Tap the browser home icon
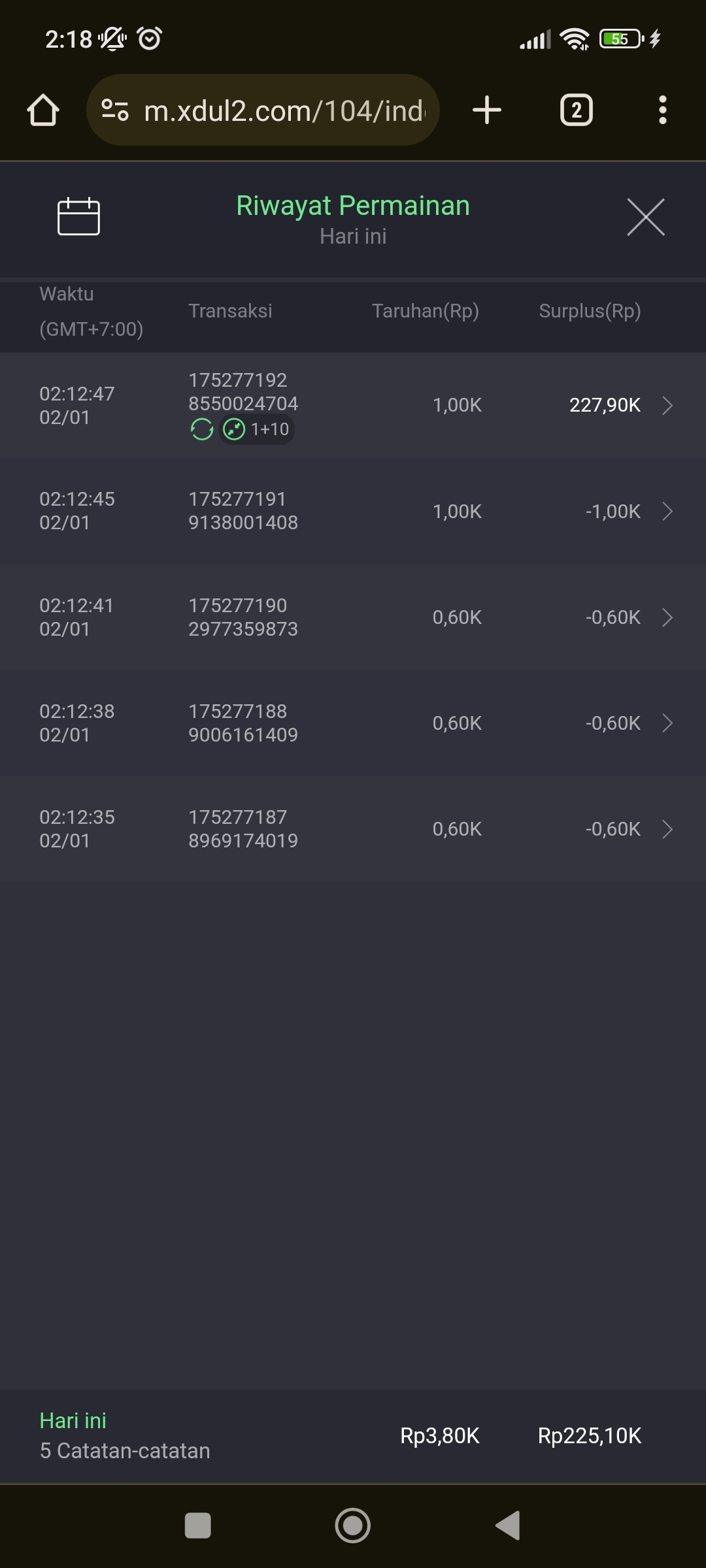Viewport: 706px width, 1568px height. point(43,110)
